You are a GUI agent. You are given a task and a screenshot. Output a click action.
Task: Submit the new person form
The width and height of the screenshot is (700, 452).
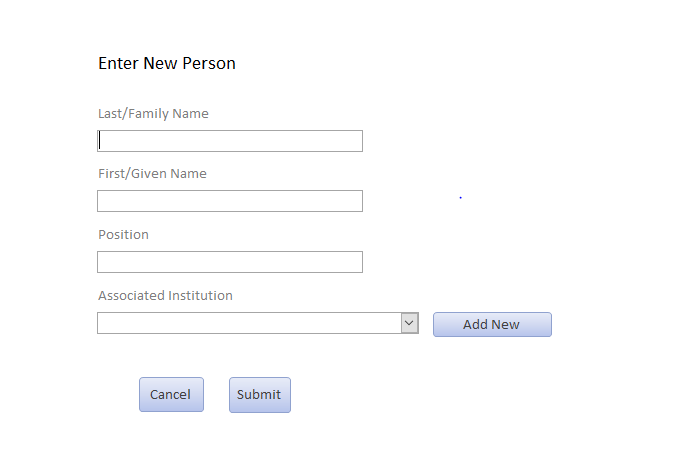(x=260, y=395)
